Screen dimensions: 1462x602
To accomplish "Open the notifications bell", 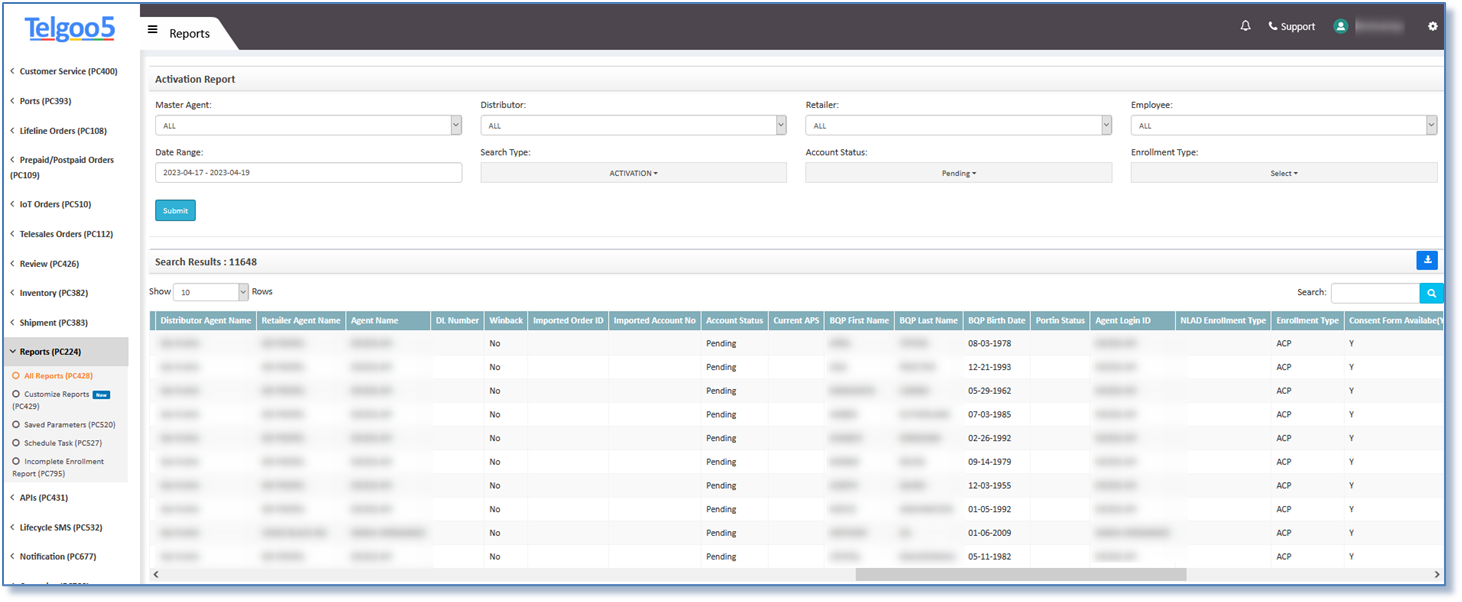I will click(1245, 26).
